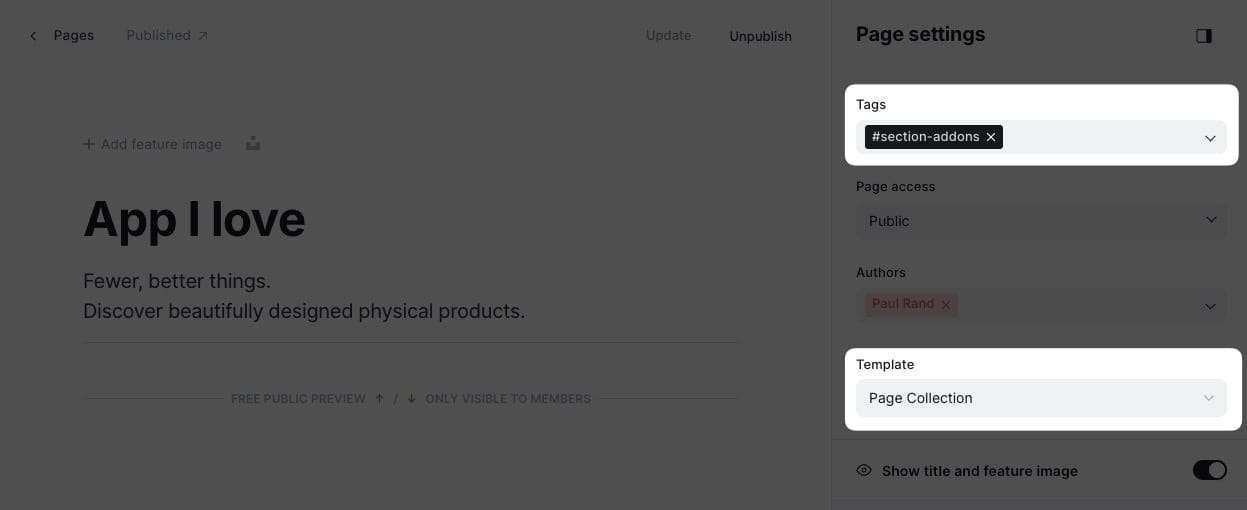Click the public preview up arrow
1247x510 pixels.
click(379, 399)
